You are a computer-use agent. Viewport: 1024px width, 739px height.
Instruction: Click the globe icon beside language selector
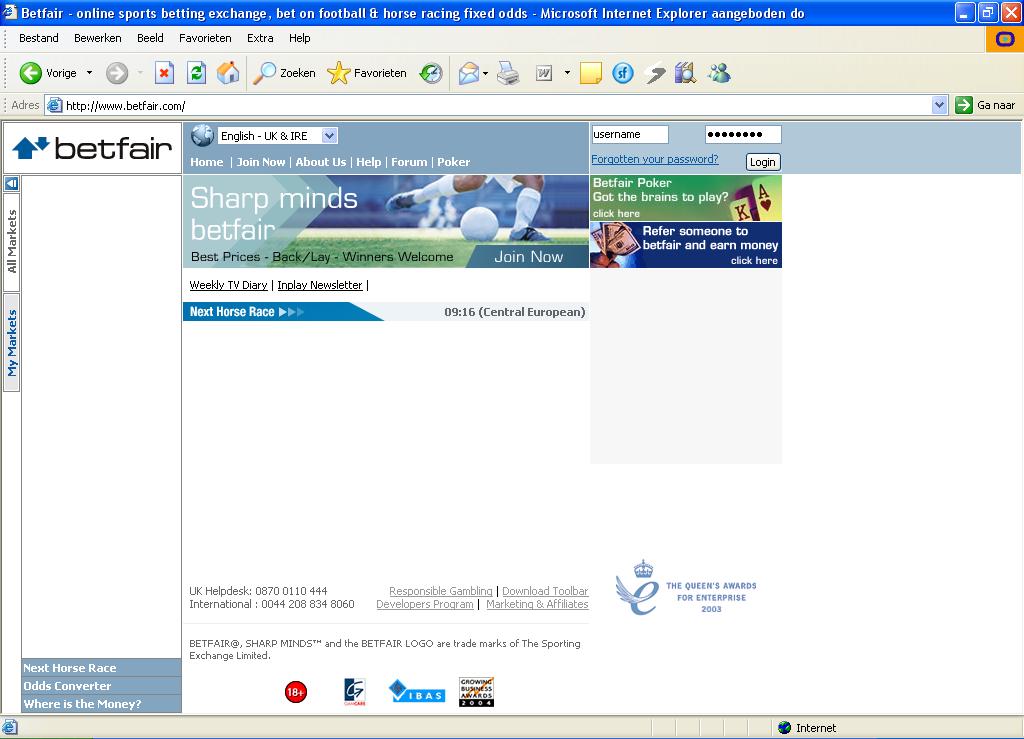coord(202,135)
